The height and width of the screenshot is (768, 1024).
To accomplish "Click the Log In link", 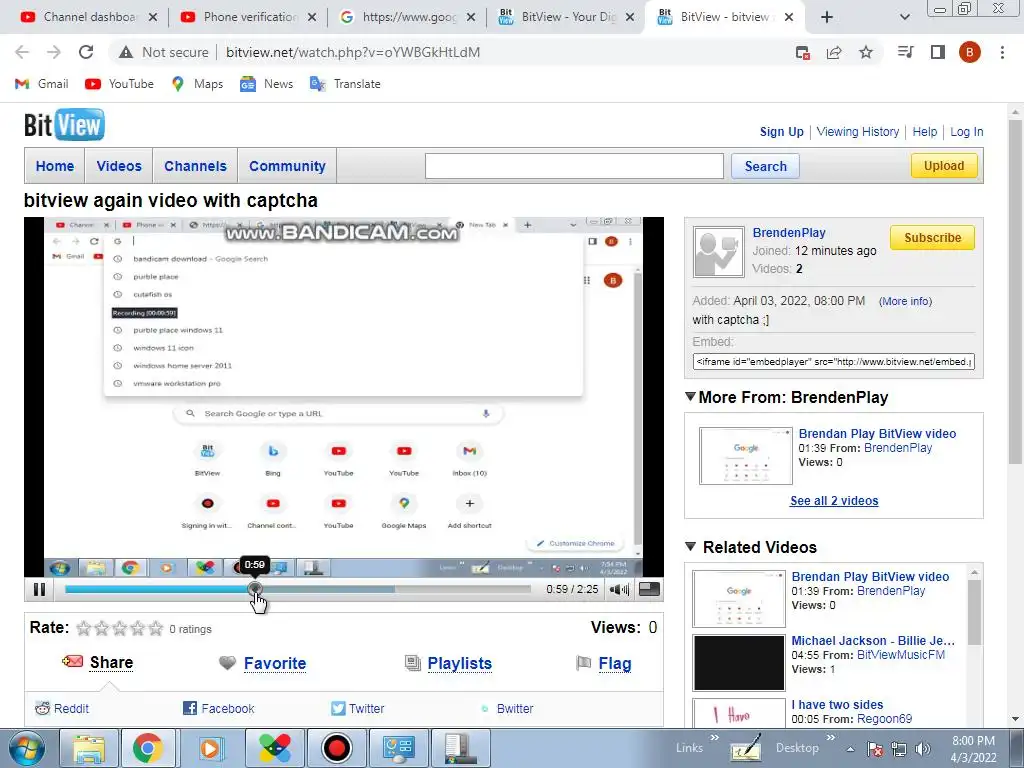I will coord(967,131).
